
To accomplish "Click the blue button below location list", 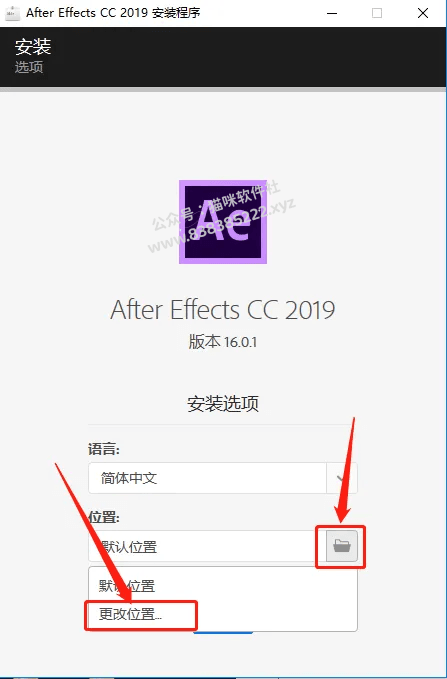I will [x=223, y=633].
